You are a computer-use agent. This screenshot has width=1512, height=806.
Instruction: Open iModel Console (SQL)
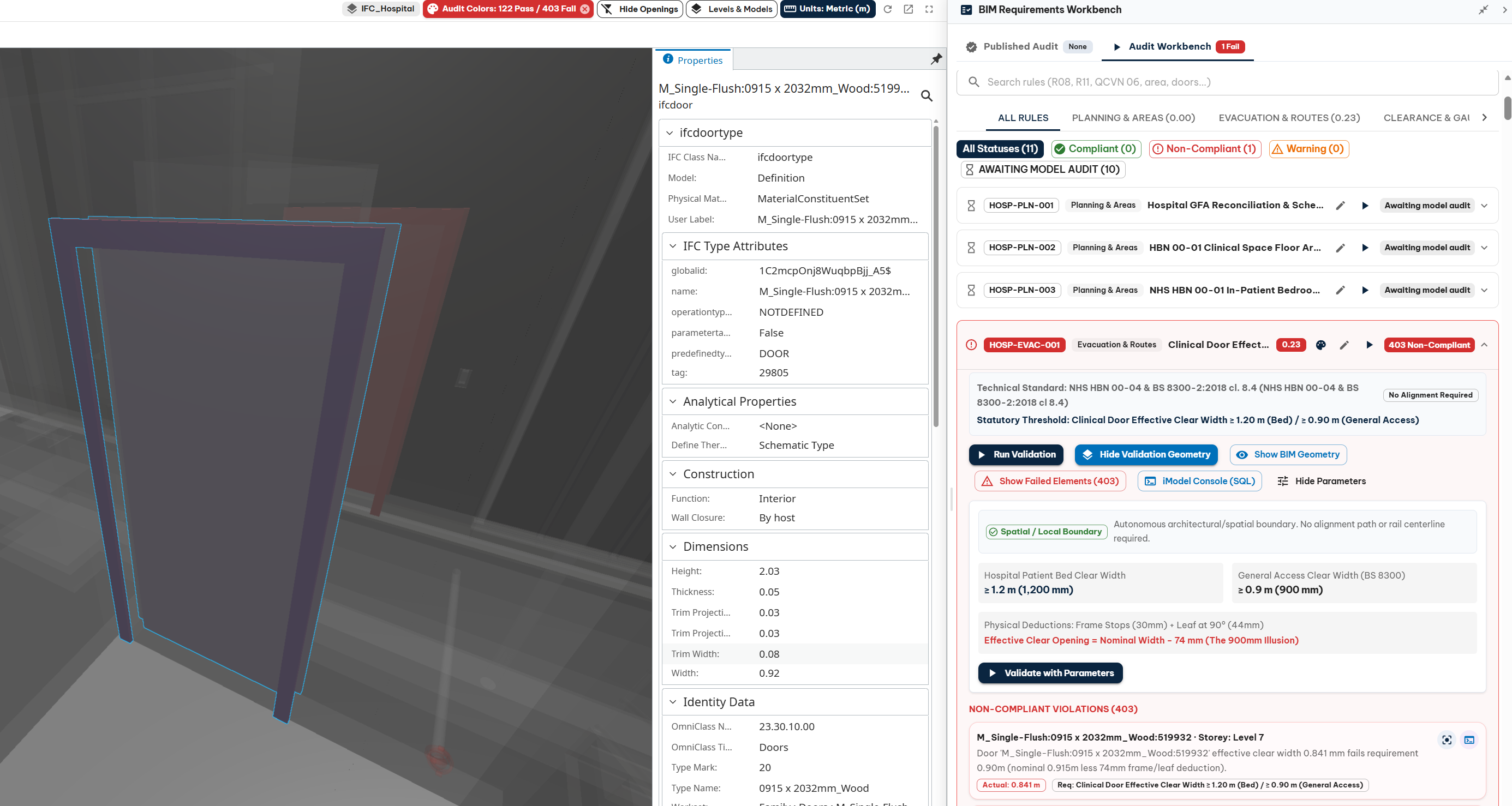[1200, 481]
